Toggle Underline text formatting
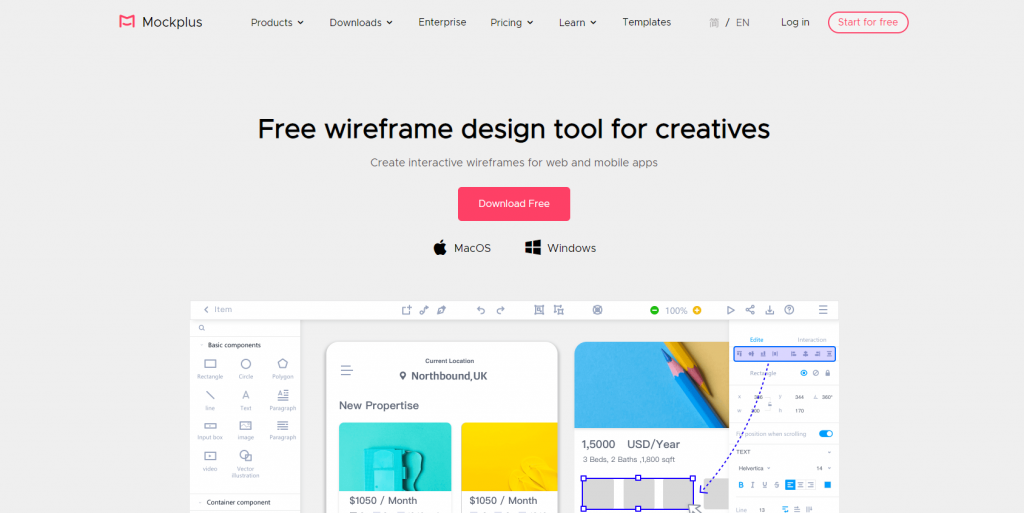 coord(765,485)
